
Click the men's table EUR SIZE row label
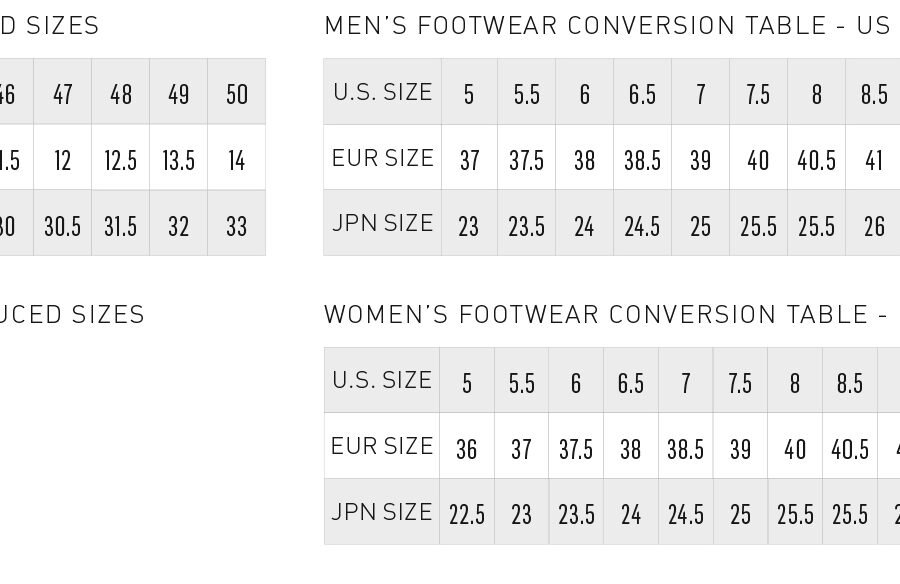[x=382, y=157]
